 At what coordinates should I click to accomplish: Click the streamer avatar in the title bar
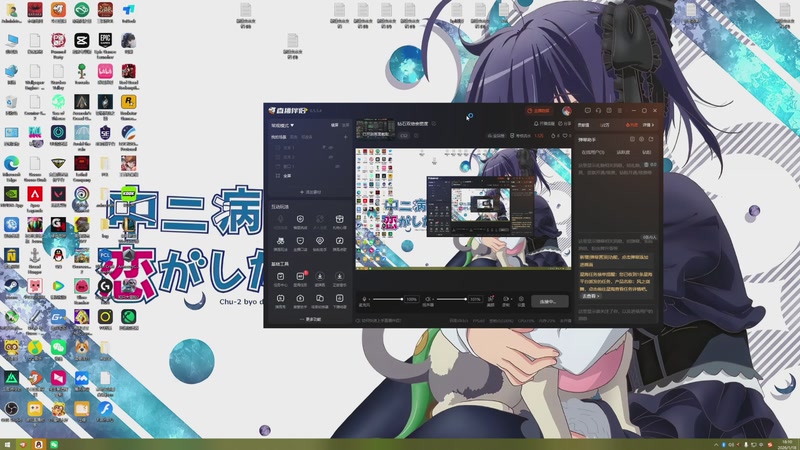click(566, 111)
